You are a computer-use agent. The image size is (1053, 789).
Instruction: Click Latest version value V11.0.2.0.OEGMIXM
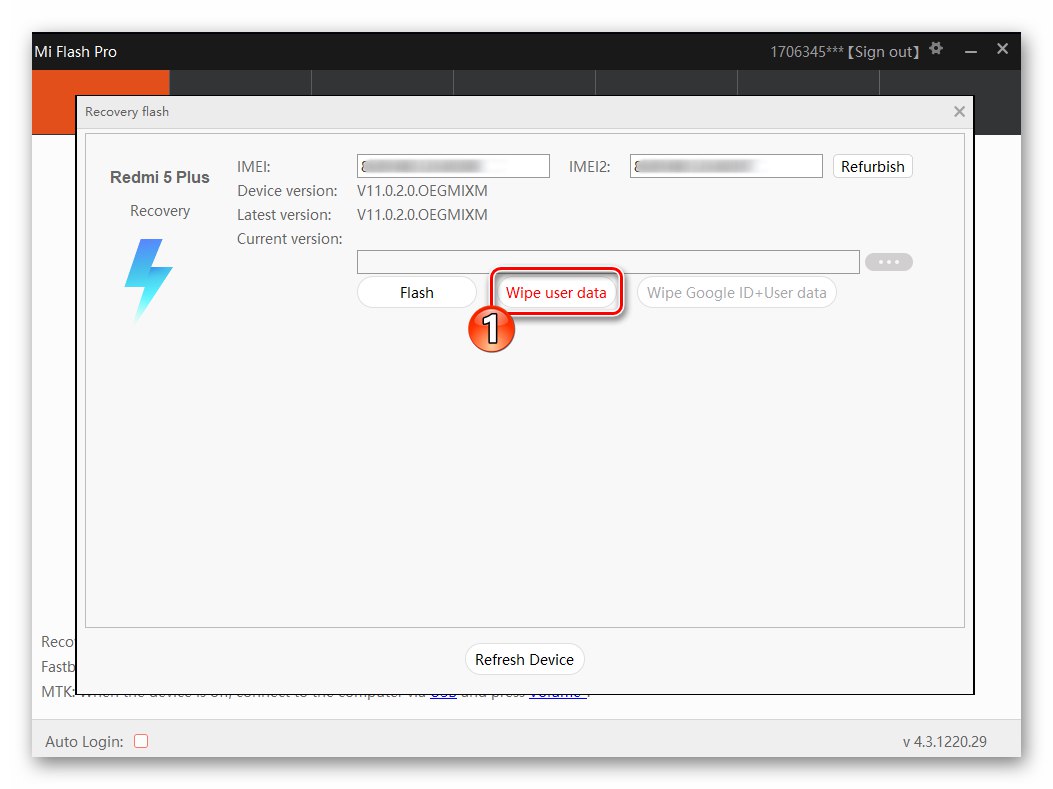(x=422, y=215)
